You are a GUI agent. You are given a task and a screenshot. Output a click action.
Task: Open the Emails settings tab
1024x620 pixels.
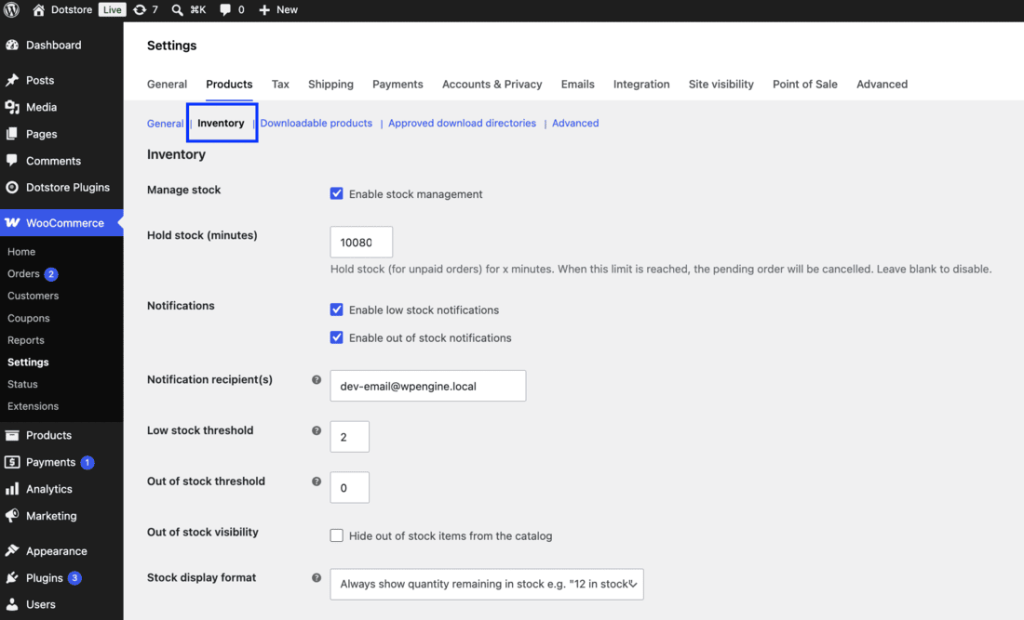tap(577, 84)
